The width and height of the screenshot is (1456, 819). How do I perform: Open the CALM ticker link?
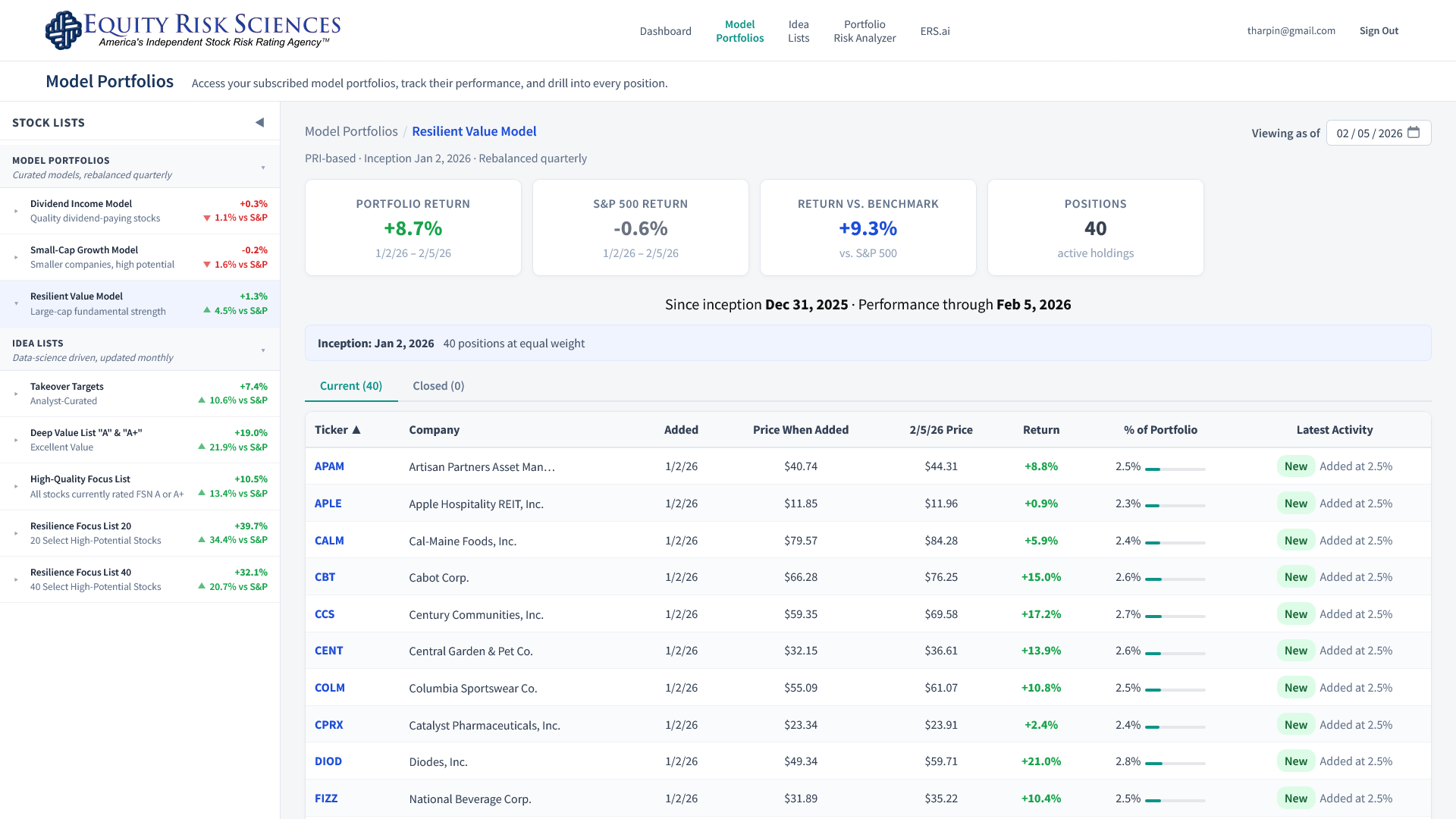(x=329, y=541)
